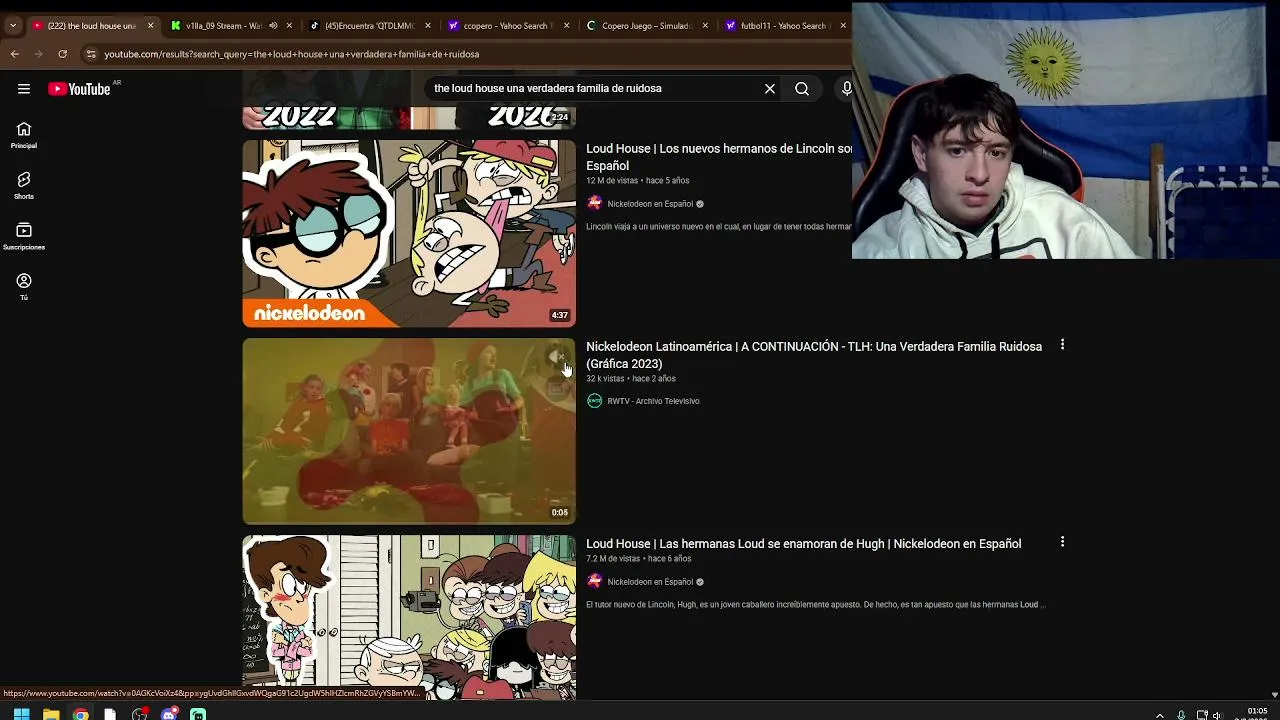
Task: Clear the YouTube search box text
Action: pyautogui.click(x=770, y=88)
